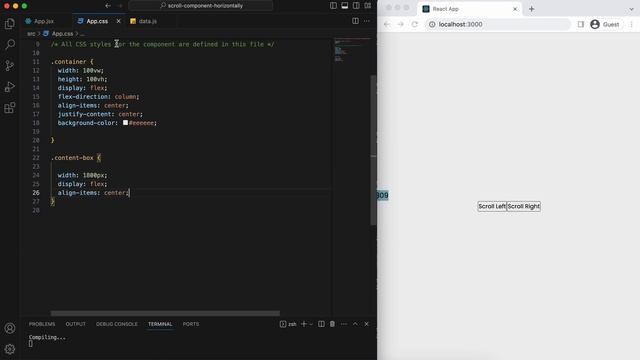Open Guest profile menu
Image resolution: width=640 pixels, height=360 pixels.
(x=605, y=24)
